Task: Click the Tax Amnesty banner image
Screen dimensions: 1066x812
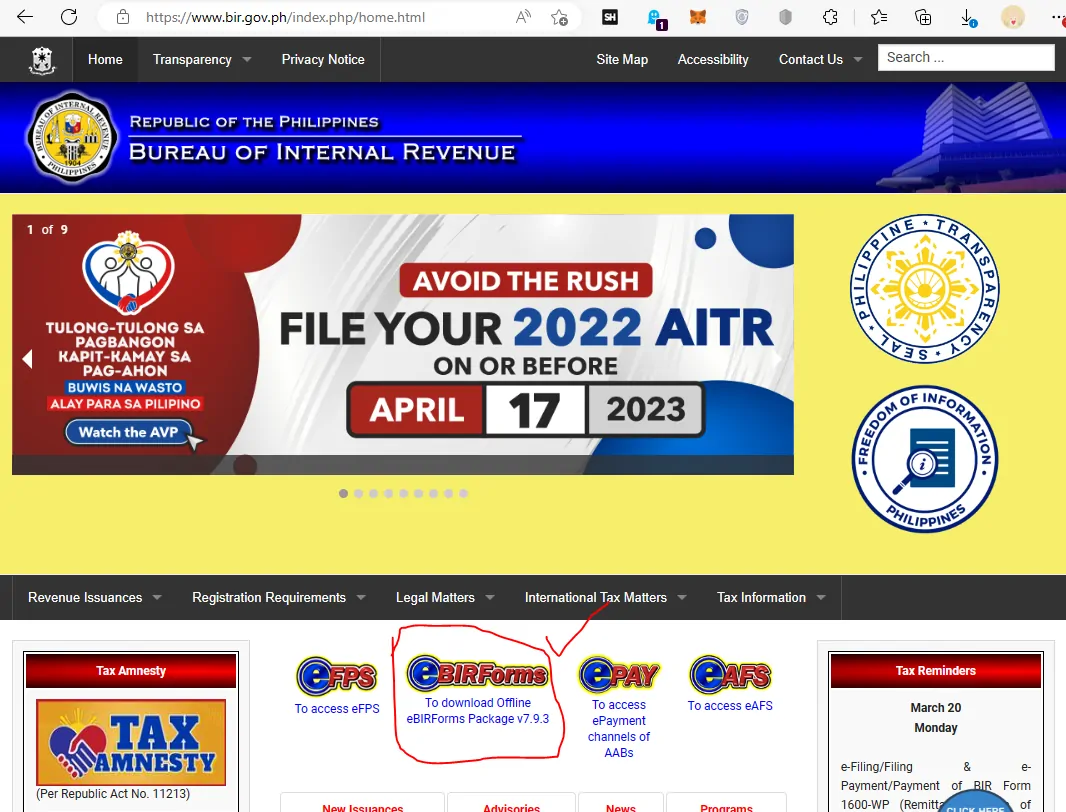Action: (131, 743)
